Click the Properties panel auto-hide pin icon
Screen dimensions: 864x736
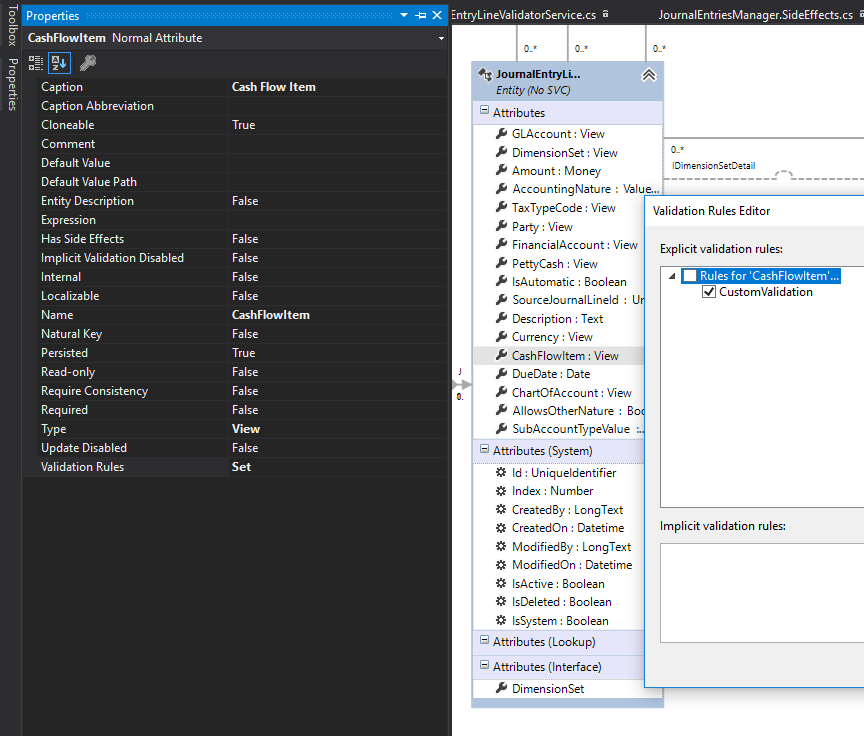(x=421, y=15)
